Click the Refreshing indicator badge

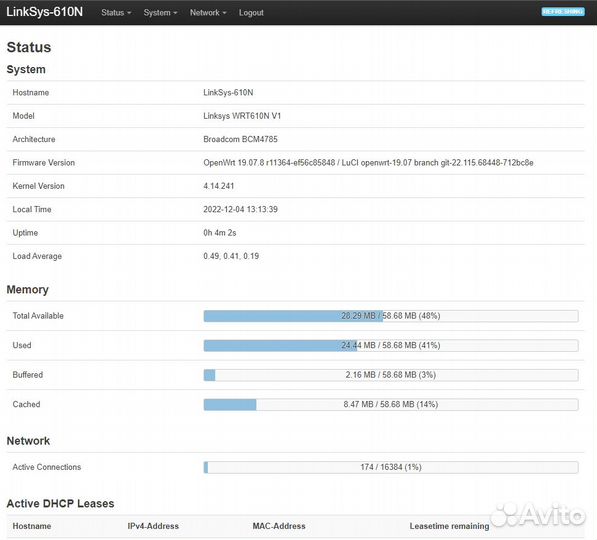(x=563, y=12)
